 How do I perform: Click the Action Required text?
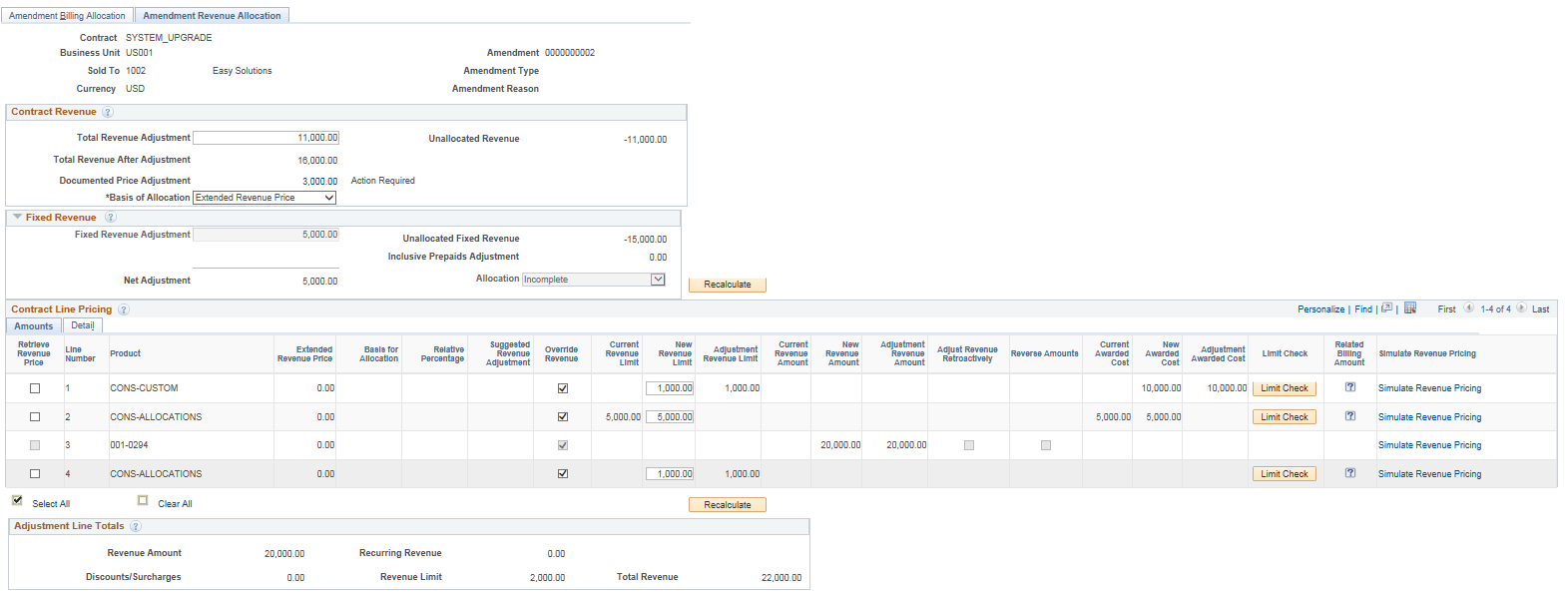click(x=383, y=181)
